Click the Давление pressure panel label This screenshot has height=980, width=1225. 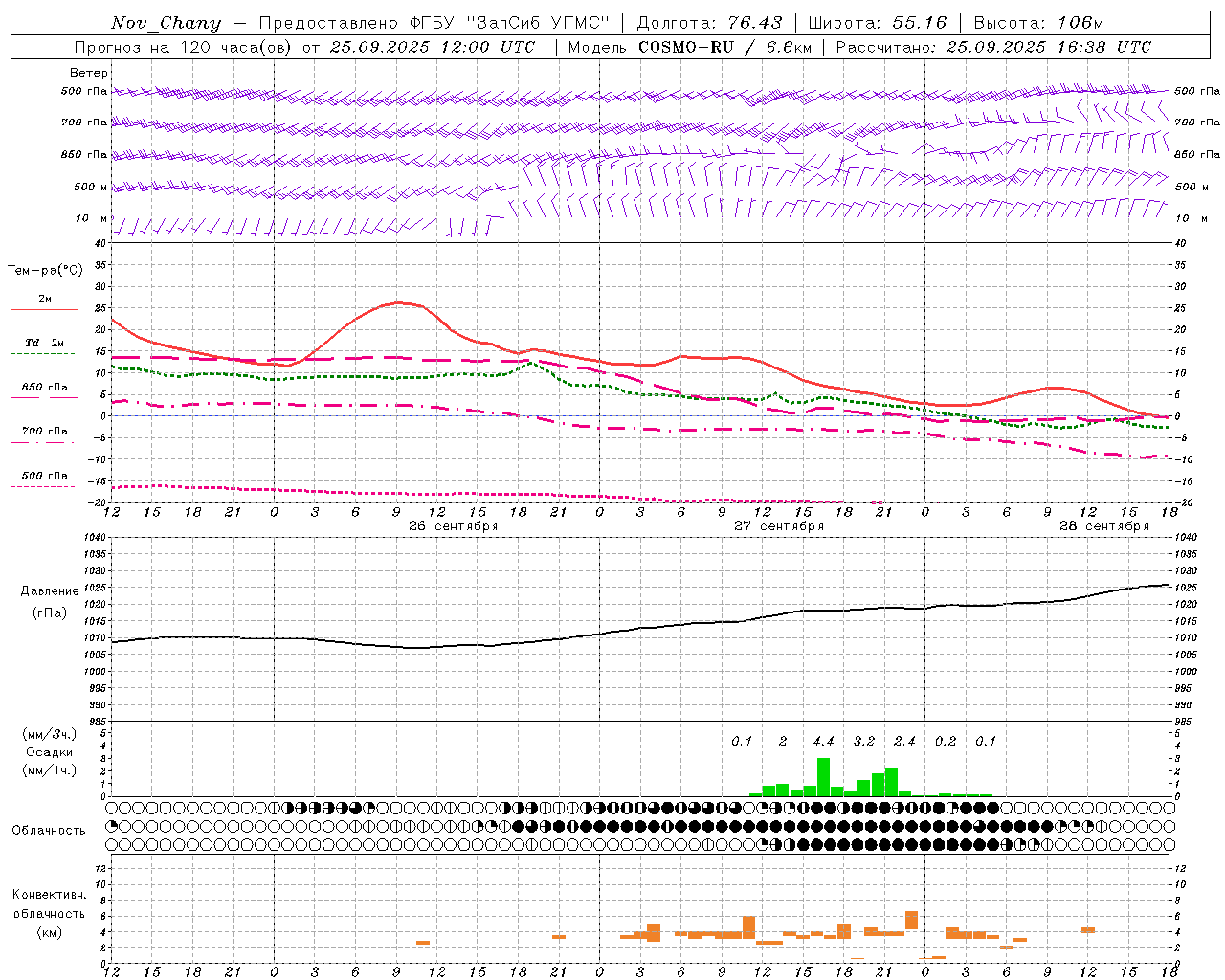(50, 591)
